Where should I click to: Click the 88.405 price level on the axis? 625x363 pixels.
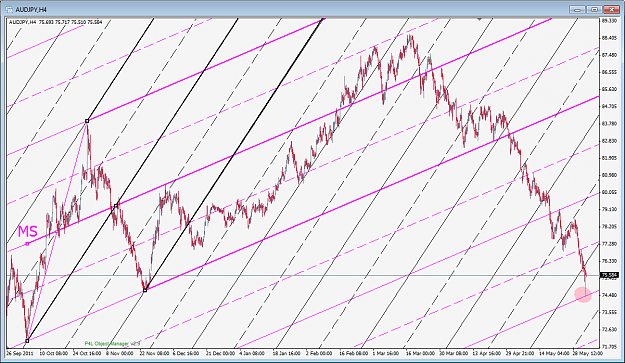click(x=610, y=38)
